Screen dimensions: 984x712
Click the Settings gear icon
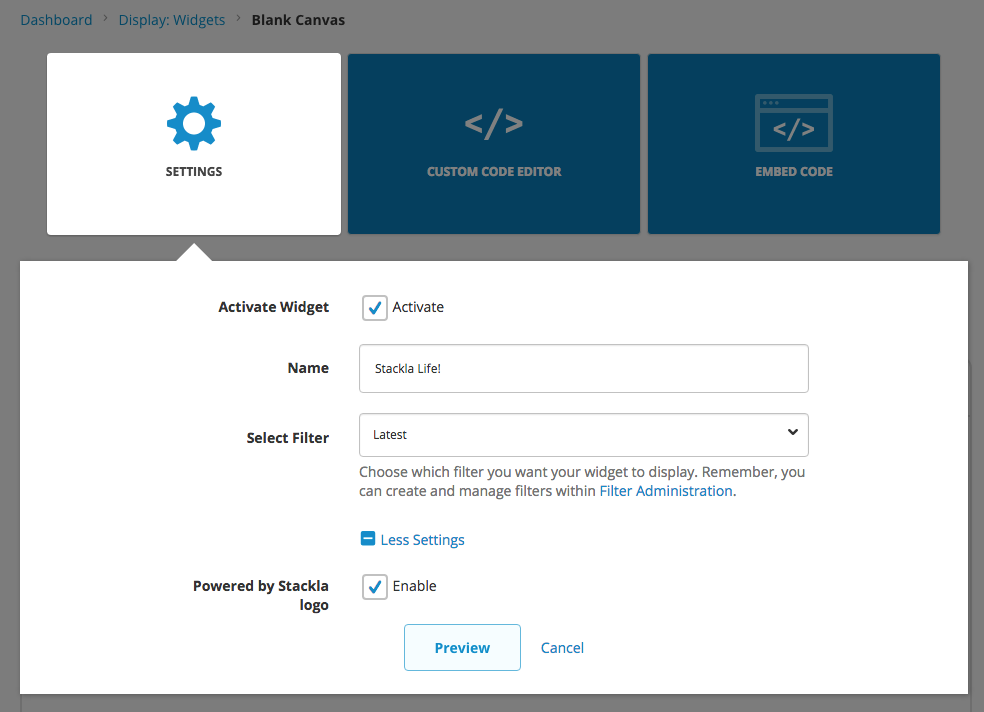click(x=194, y=124)
